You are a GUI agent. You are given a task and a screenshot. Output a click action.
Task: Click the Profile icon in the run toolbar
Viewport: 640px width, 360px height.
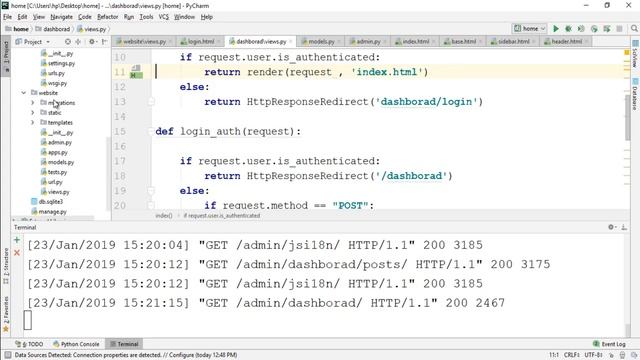594,29
